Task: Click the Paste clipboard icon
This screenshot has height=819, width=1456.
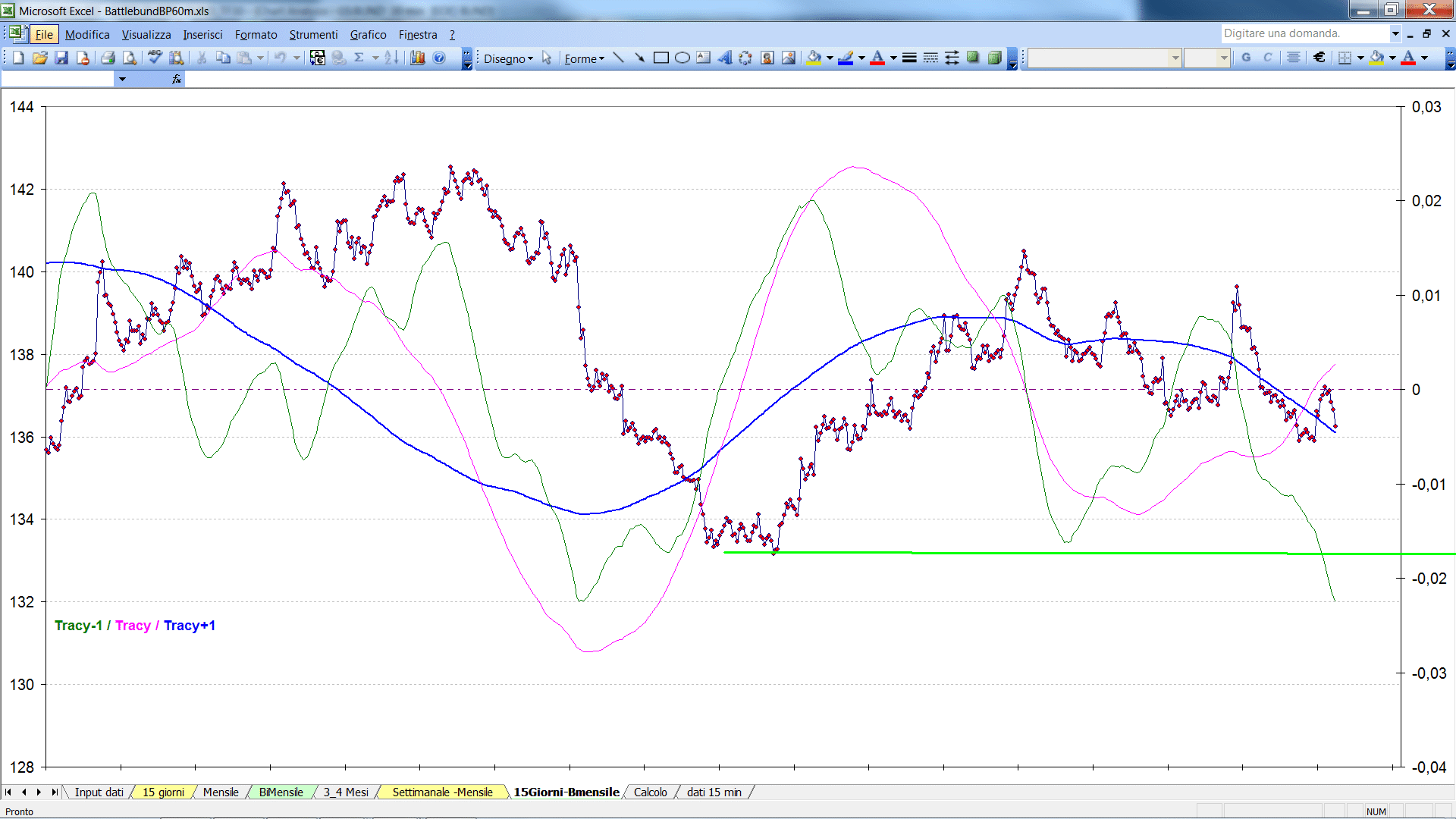Action: click(244, 58)
